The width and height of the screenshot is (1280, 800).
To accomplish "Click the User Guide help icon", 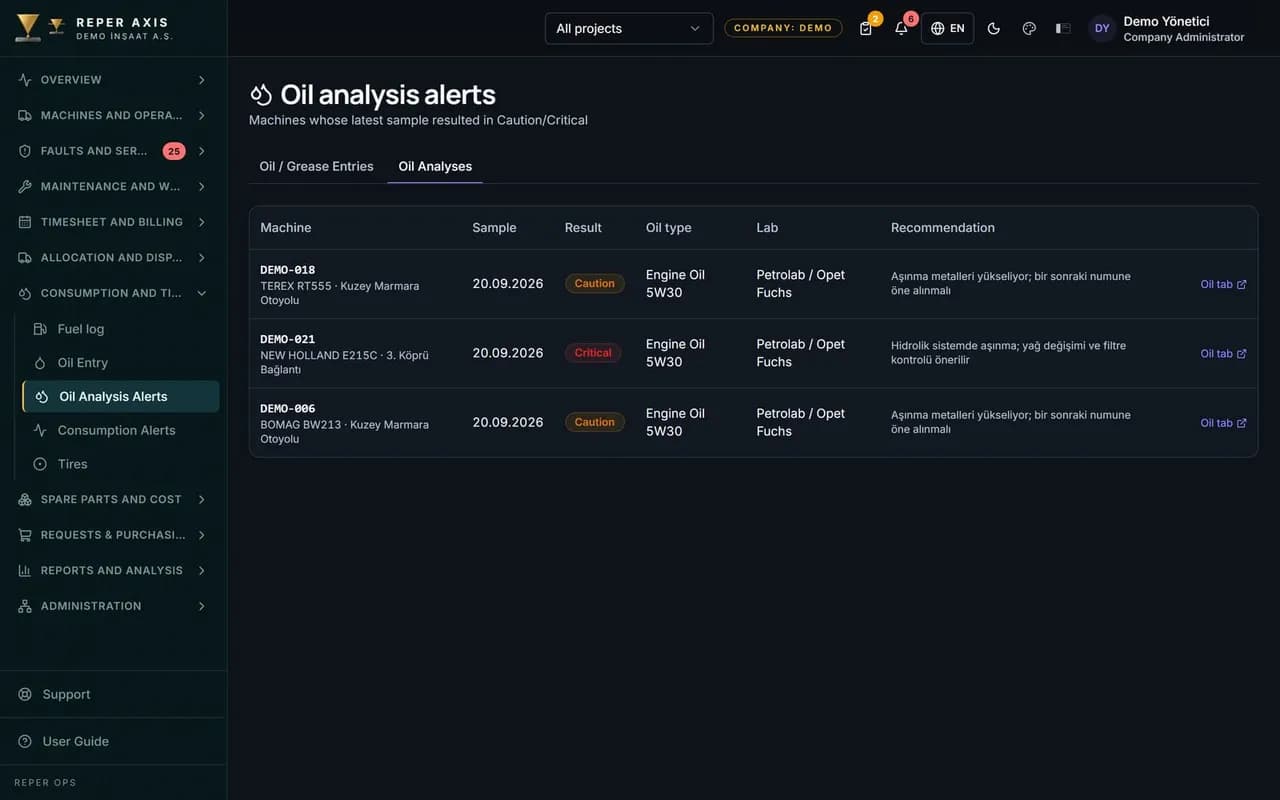I will point(25,741).
